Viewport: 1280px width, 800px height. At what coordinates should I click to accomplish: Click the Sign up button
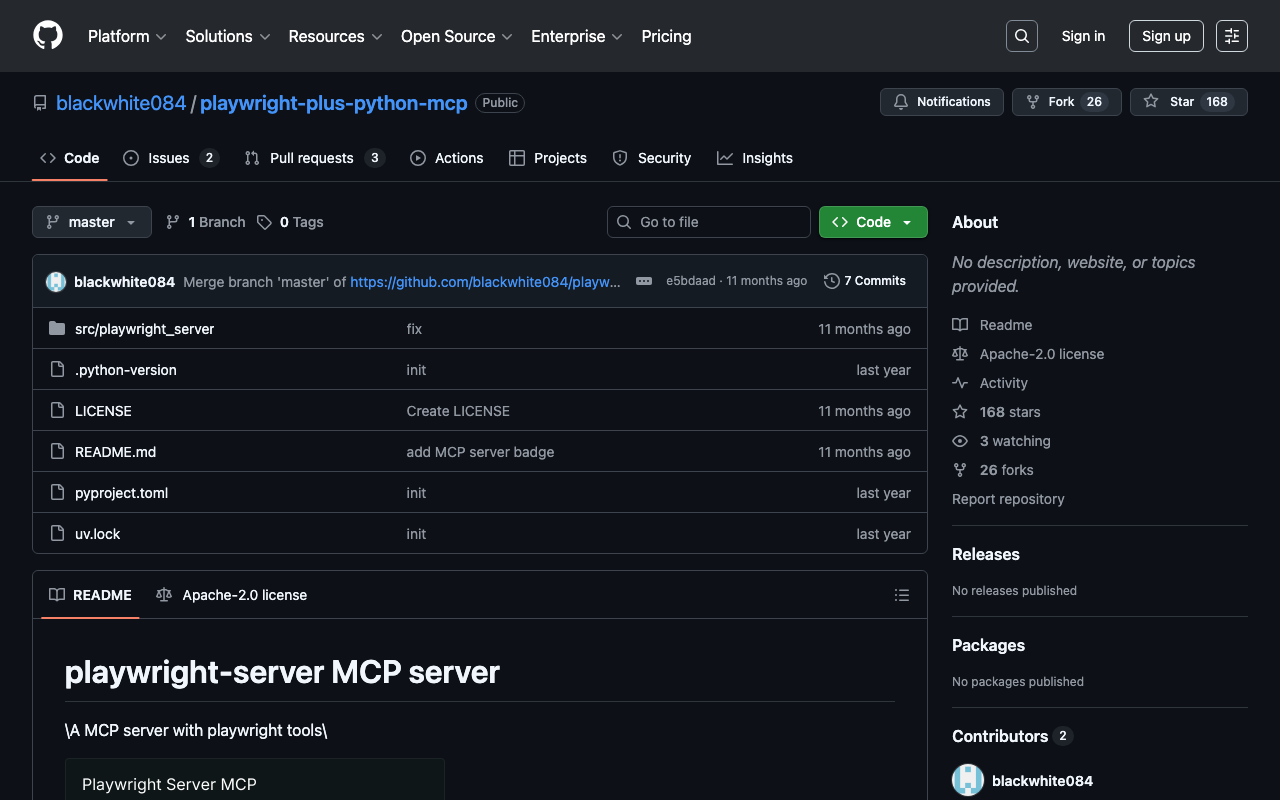pyautogui.click(x=1166, y=36)
